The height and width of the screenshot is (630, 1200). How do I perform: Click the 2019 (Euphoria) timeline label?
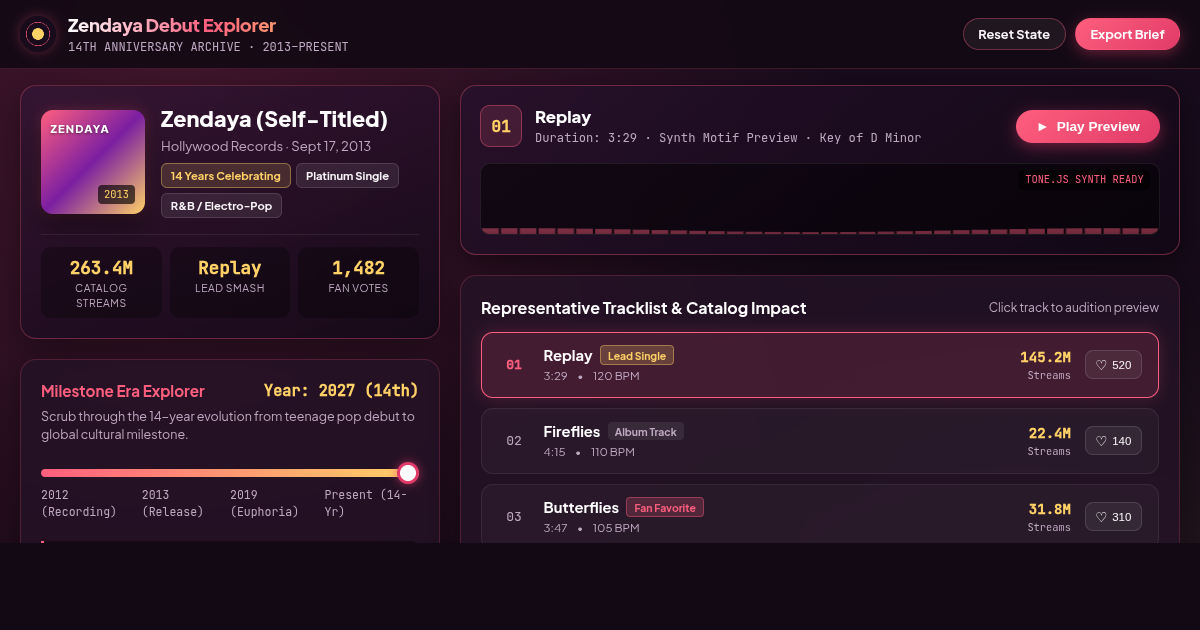tap(264, 503)
